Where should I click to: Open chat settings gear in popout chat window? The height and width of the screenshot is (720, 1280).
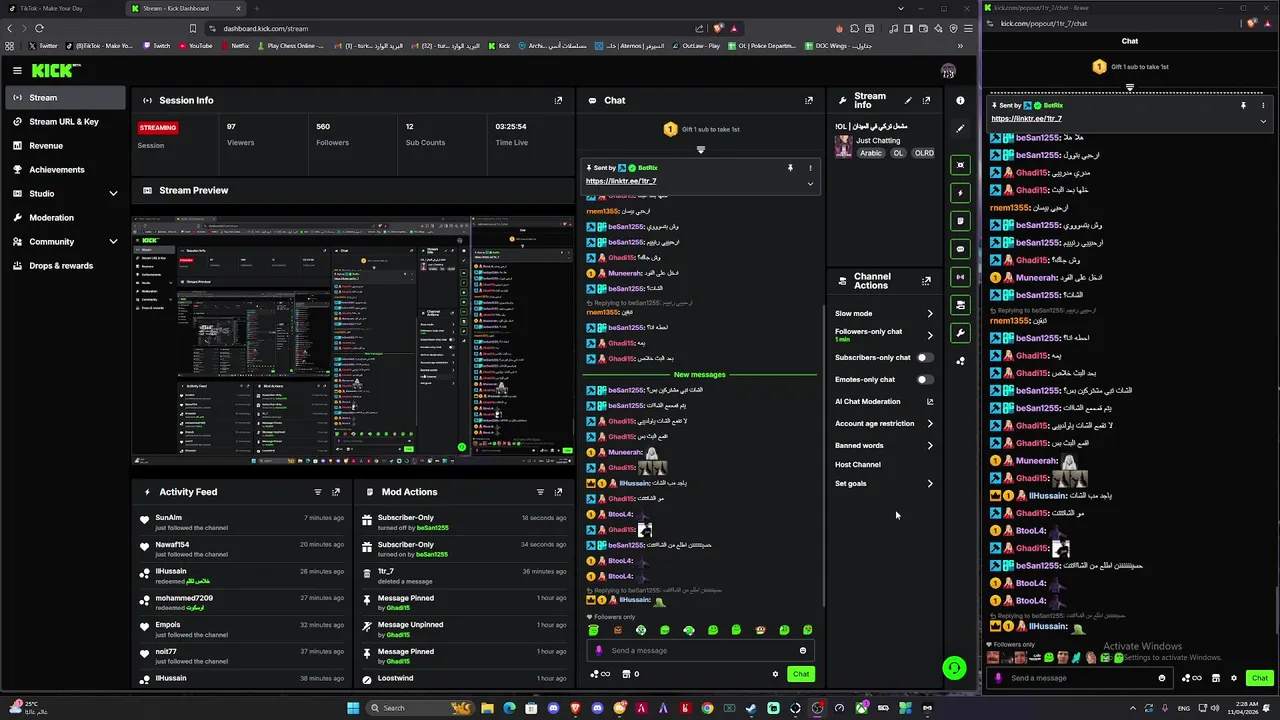1235,678
